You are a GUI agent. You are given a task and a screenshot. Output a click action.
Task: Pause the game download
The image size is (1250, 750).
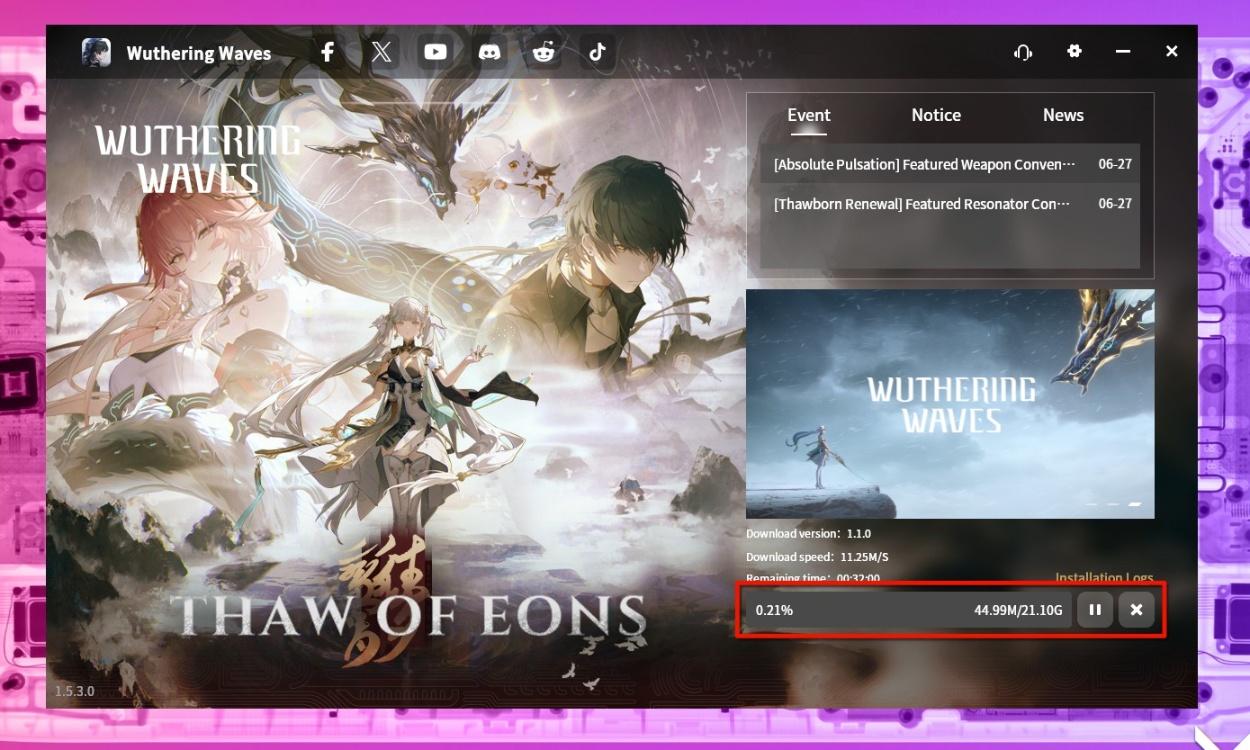pyautogui.click(x=1095, y=609)
